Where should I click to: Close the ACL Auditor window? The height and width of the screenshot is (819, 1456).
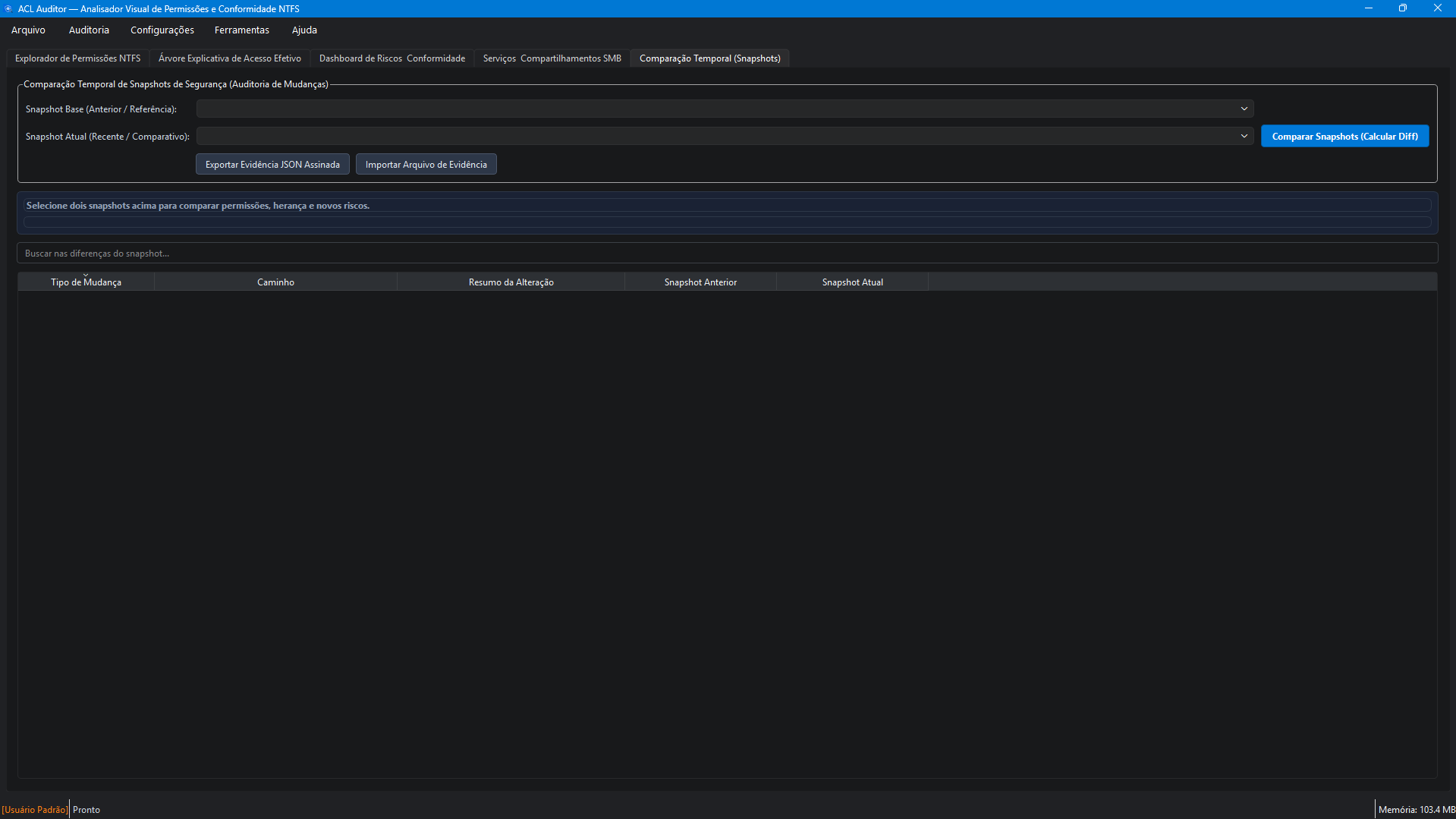click(1438, 8)
